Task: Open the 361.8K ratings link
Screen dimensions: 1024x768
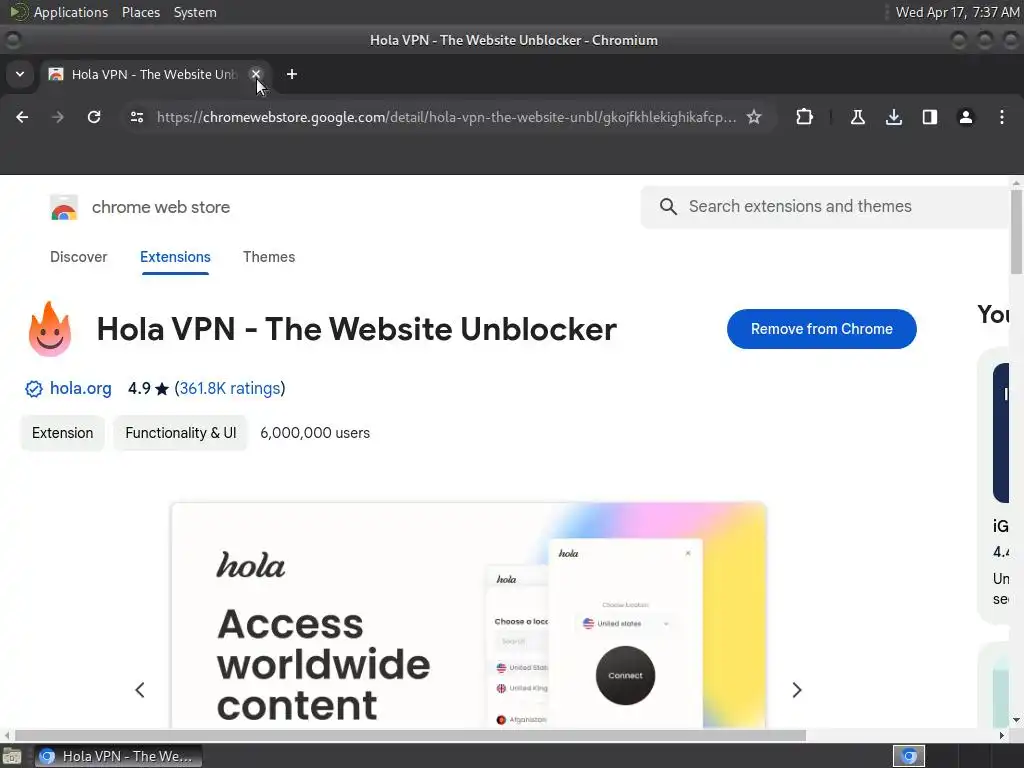Action: click(x=230, y=388)
